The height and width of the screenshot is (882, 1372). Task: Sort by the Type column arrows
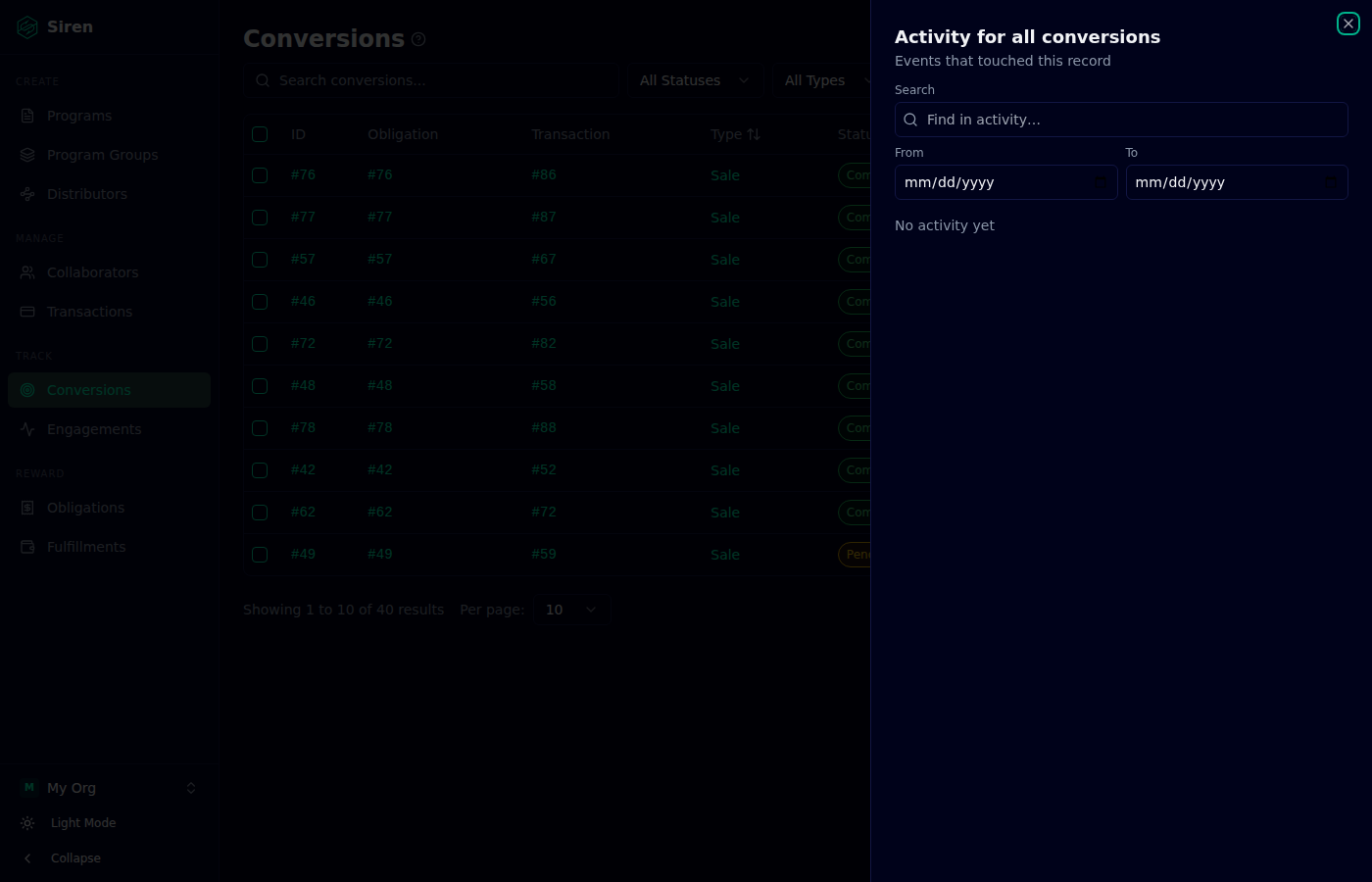tap(754, 134)
